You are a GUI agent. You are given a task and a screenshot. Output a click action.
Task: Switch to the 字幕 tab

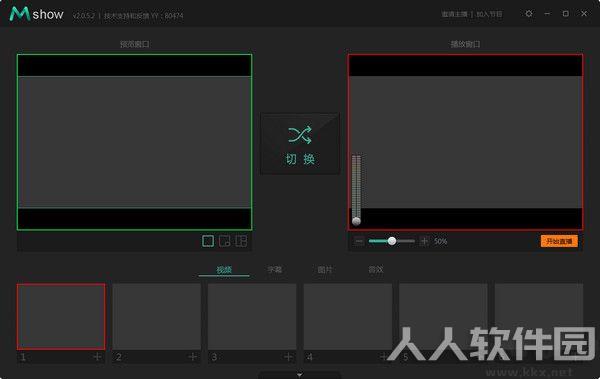pos(274,270)
